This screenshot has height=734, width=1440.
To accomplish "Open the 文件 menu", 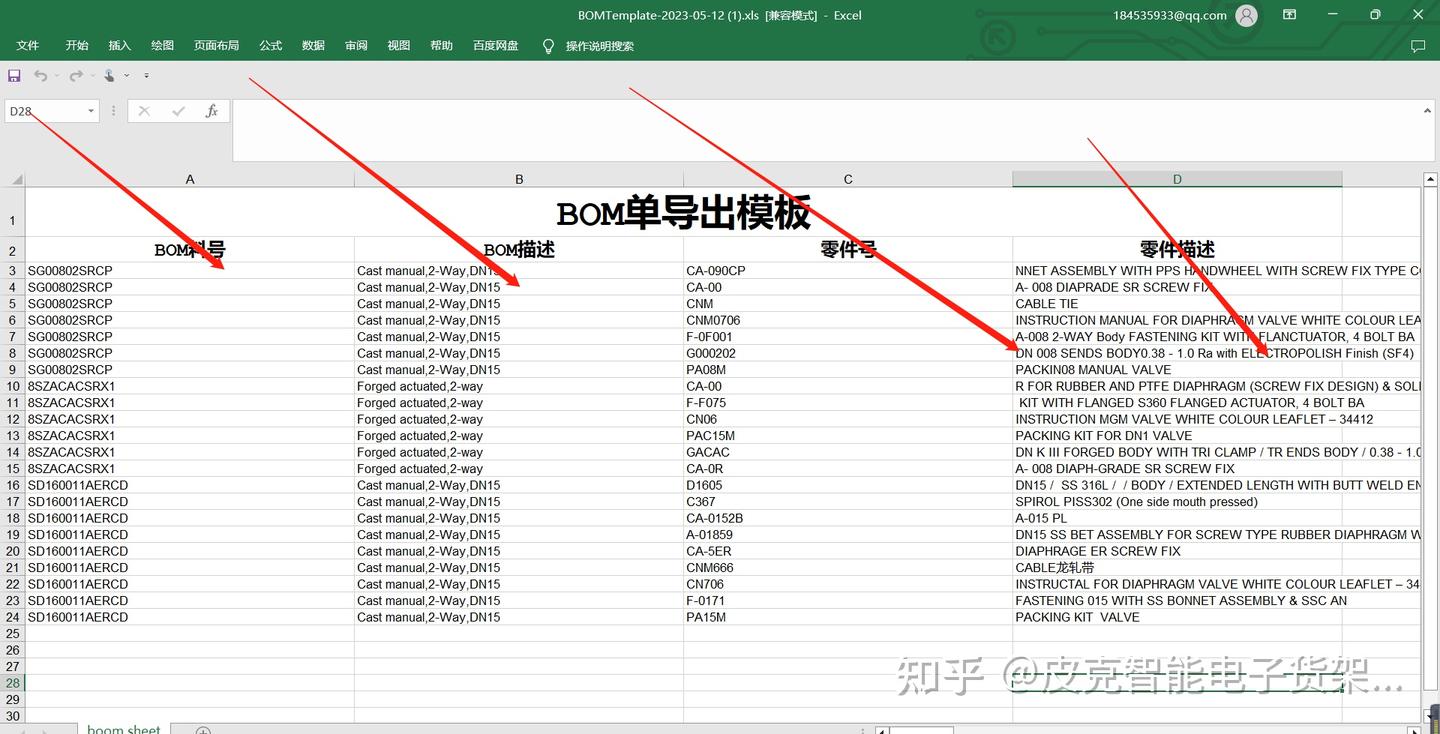I will click(x=28, y=45).
